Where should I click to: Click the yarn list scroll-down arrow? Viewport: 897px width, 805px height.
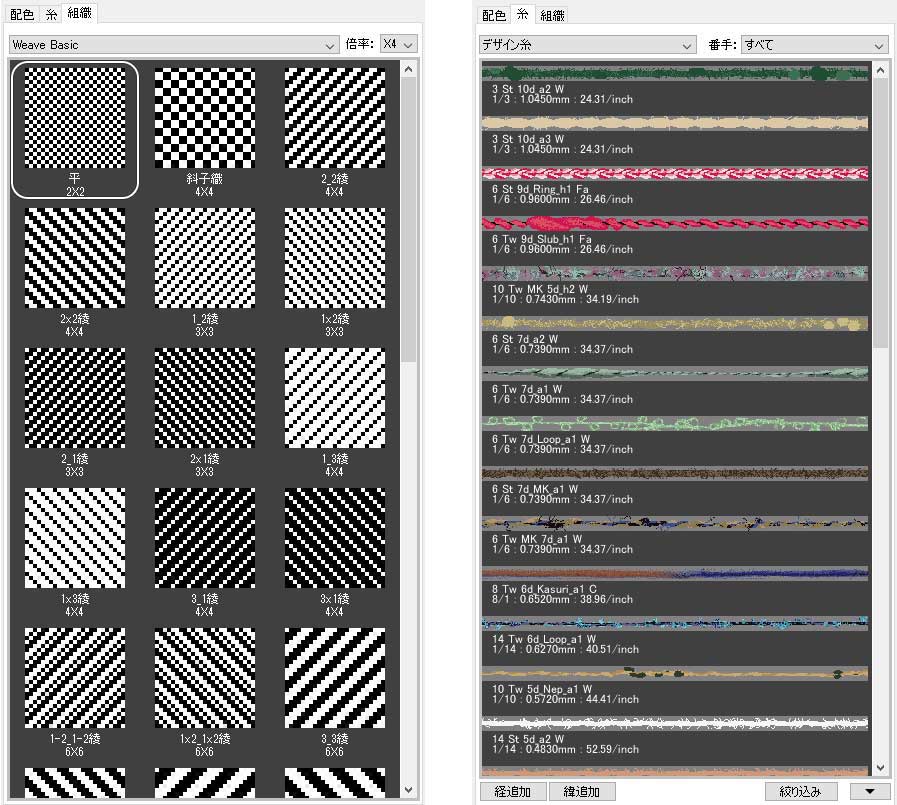880,768
